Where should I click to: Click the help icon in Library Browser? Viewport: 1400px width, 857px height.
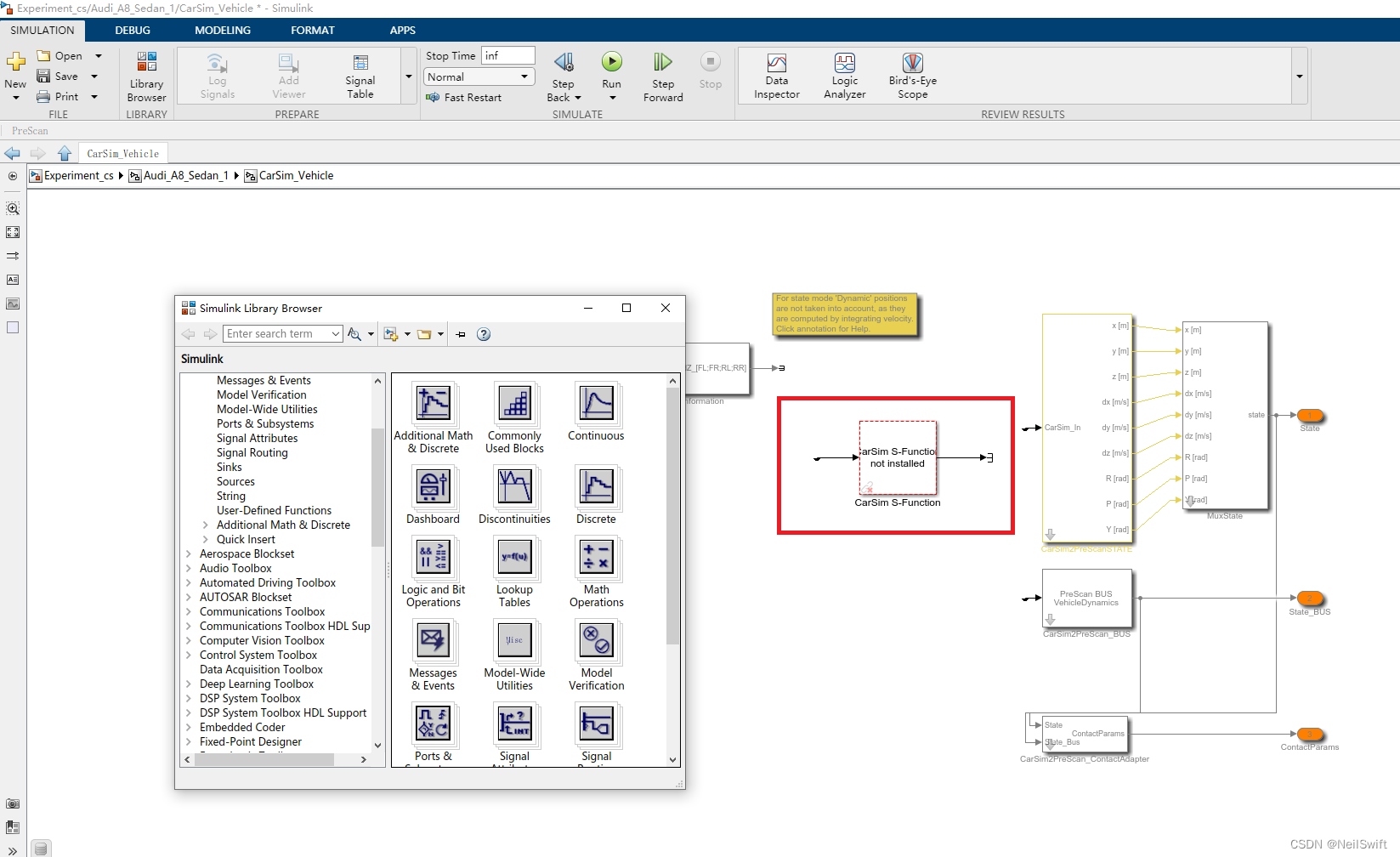484,334
